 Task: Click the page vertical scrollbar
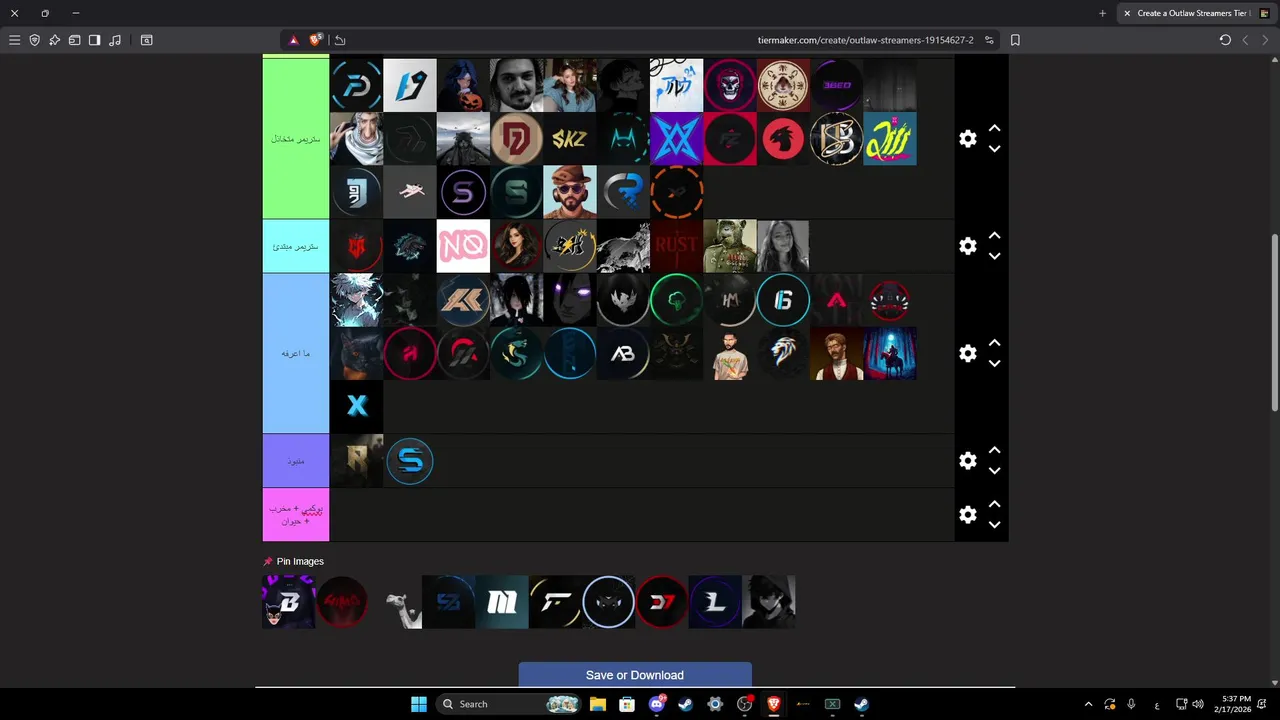coord(1275,322)
